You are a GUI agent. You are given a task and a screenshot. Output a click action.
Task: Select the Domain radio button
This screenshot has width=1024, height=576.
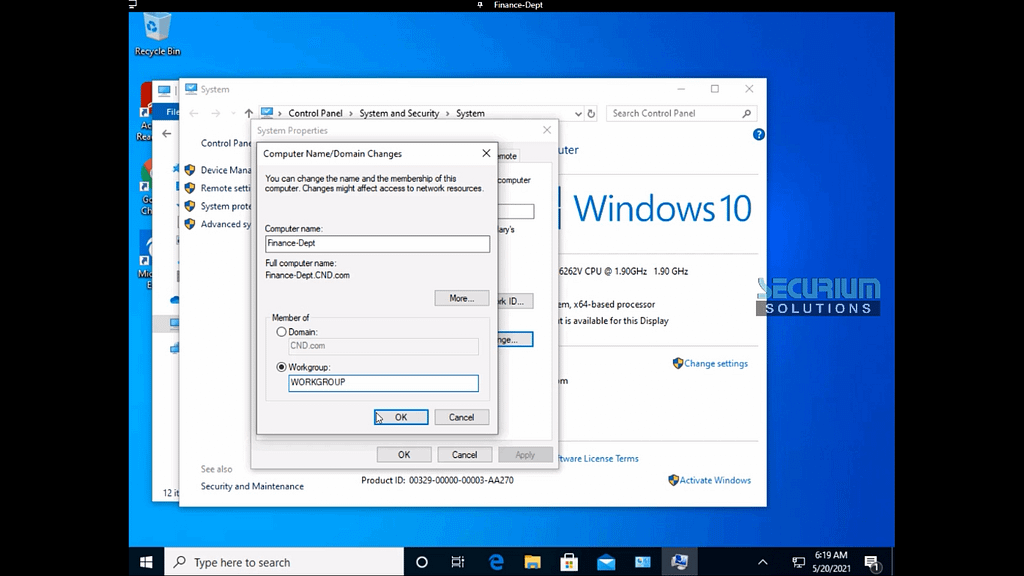[x=281, y=332]
